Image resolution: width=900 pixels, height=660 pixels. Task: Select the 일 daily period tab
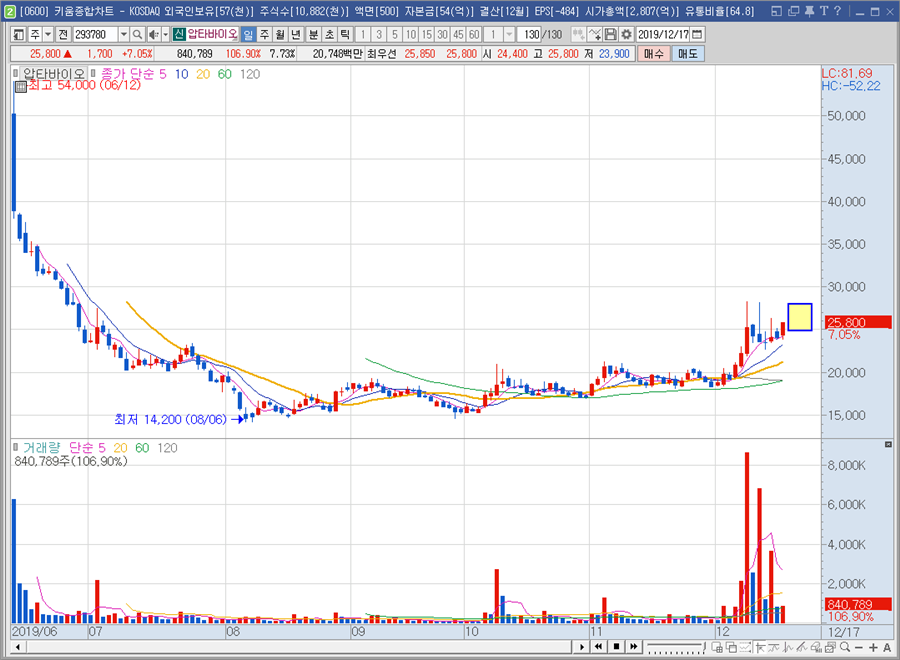click(x=248, y=34)
